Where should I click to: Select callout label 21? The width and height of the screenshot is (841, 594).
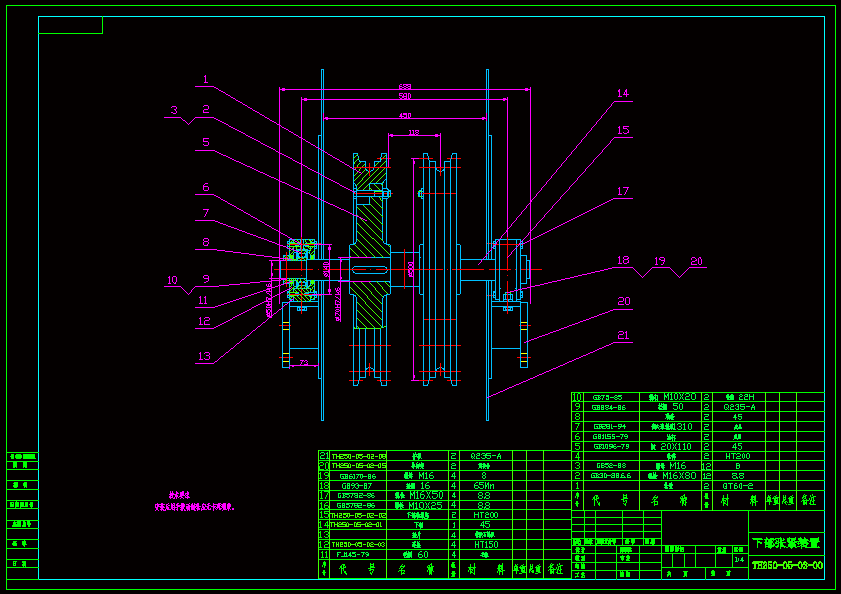click(623, 335)
